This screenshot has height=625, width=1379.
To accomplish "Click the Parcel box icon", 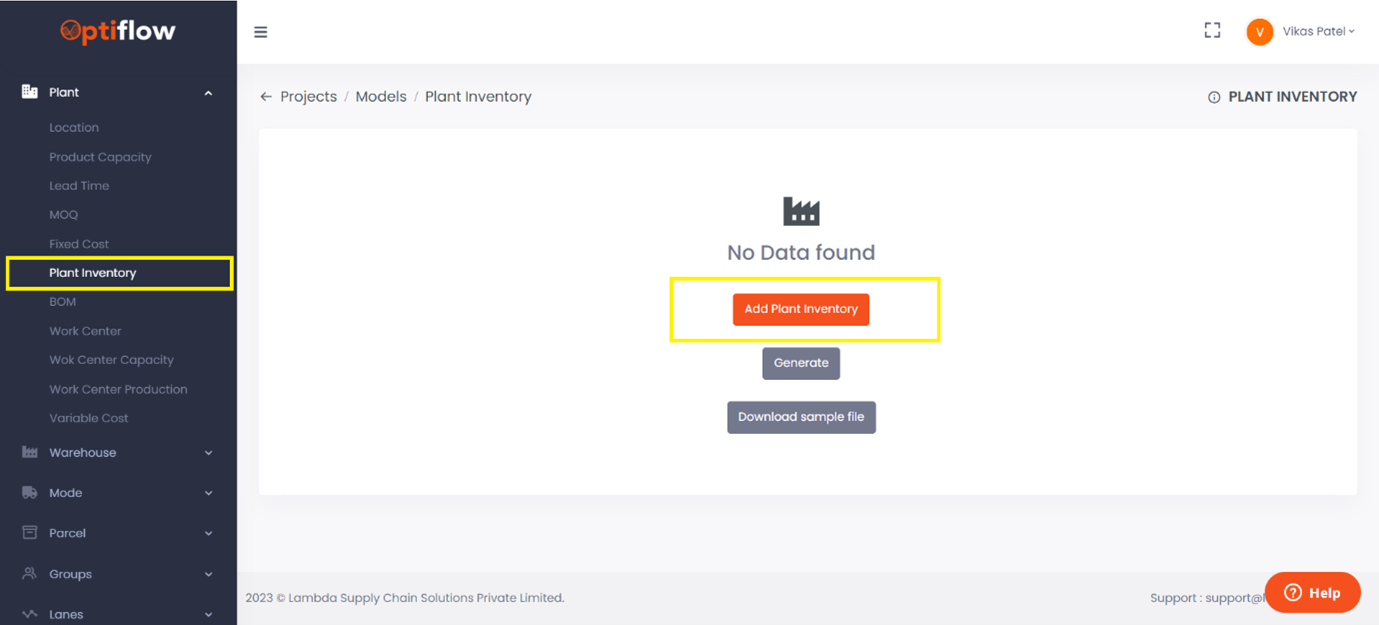I will pyautogui.click(x=30, y=533).
